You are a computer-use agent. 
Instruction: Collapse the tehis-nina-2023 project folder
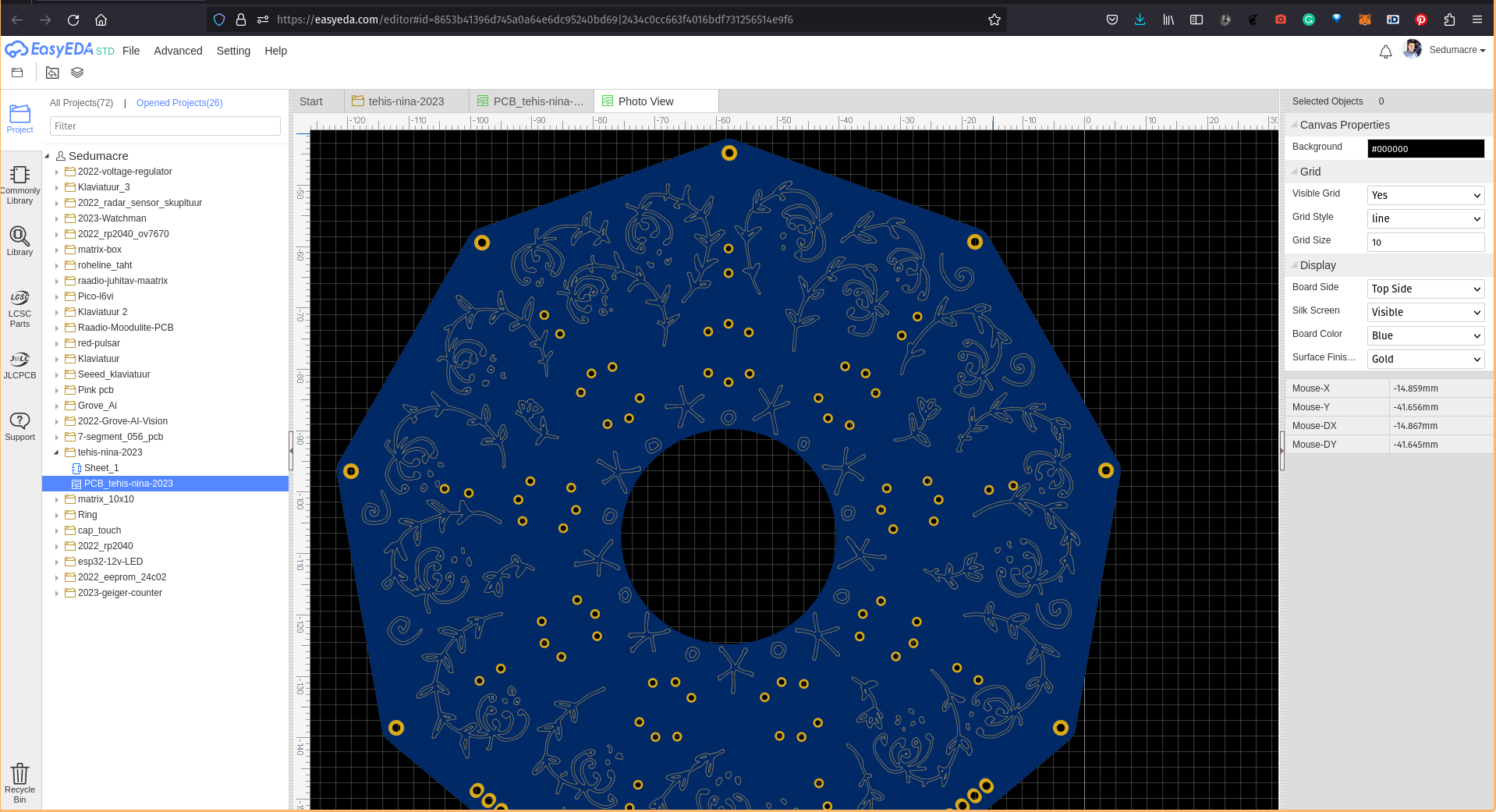[x=56, y=452]
